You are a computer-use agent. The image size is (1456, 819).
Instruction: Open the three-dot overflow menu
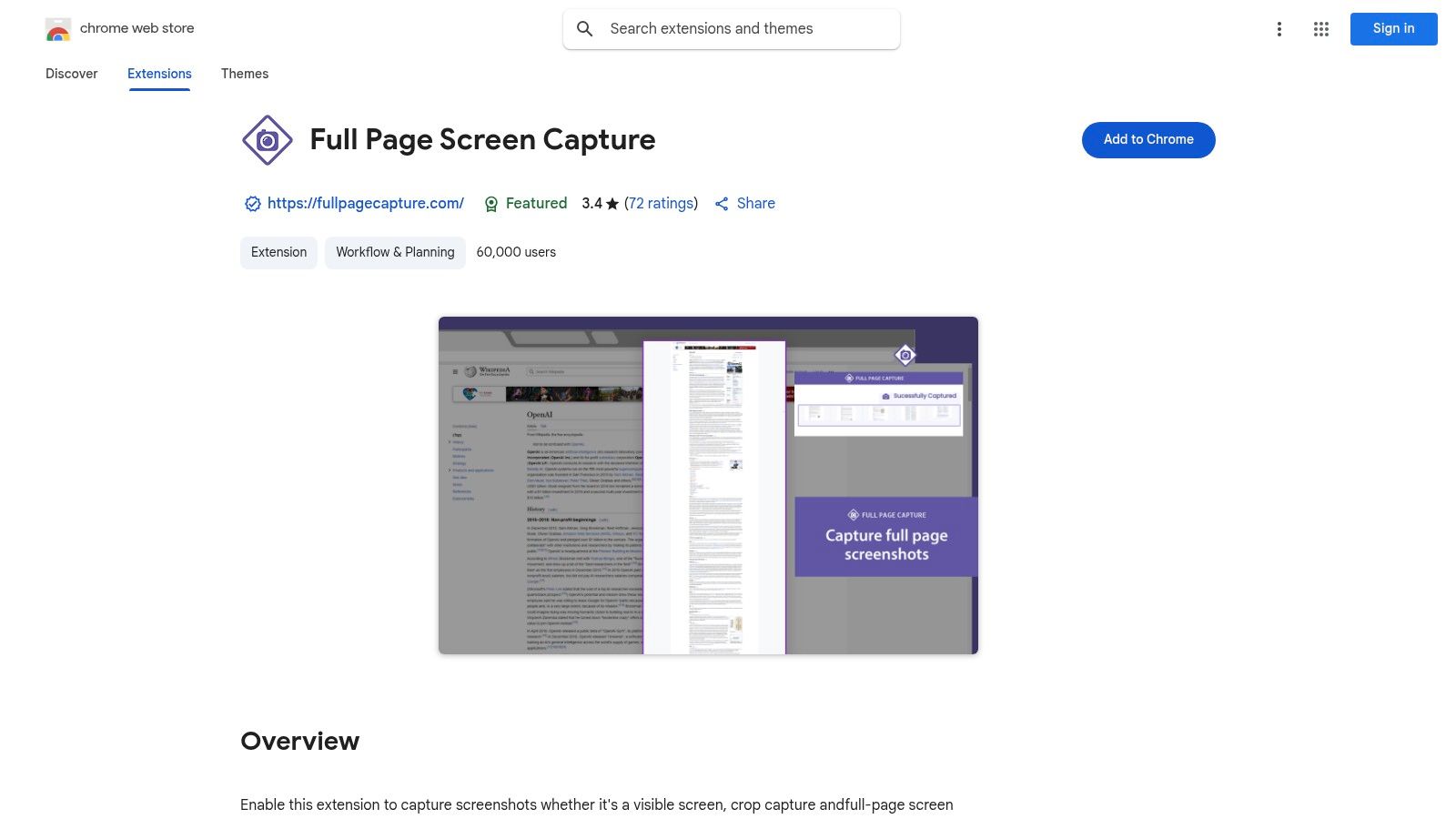tap(1280, 28)
